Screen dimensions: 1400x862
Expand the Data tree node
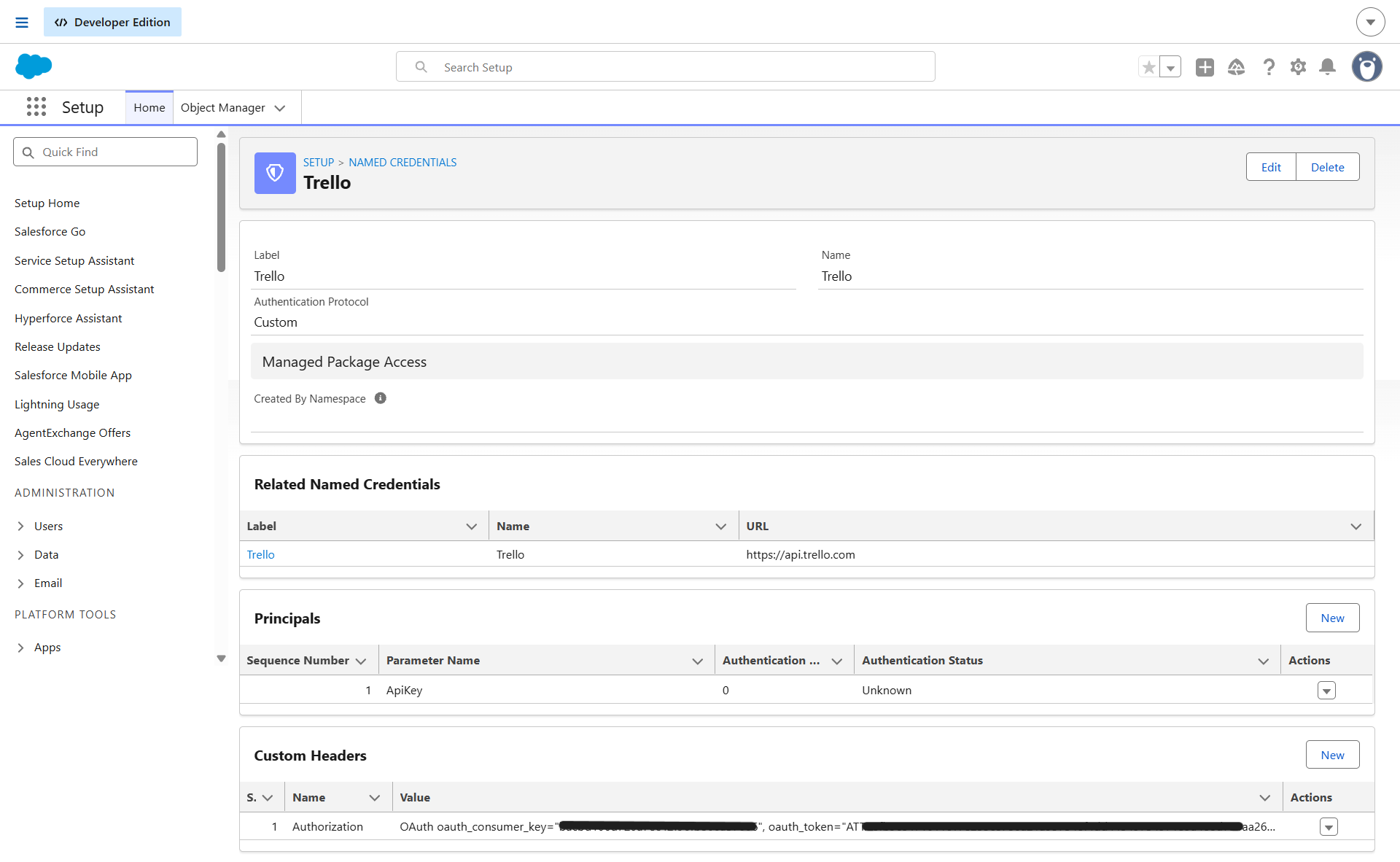click(20, 555)
